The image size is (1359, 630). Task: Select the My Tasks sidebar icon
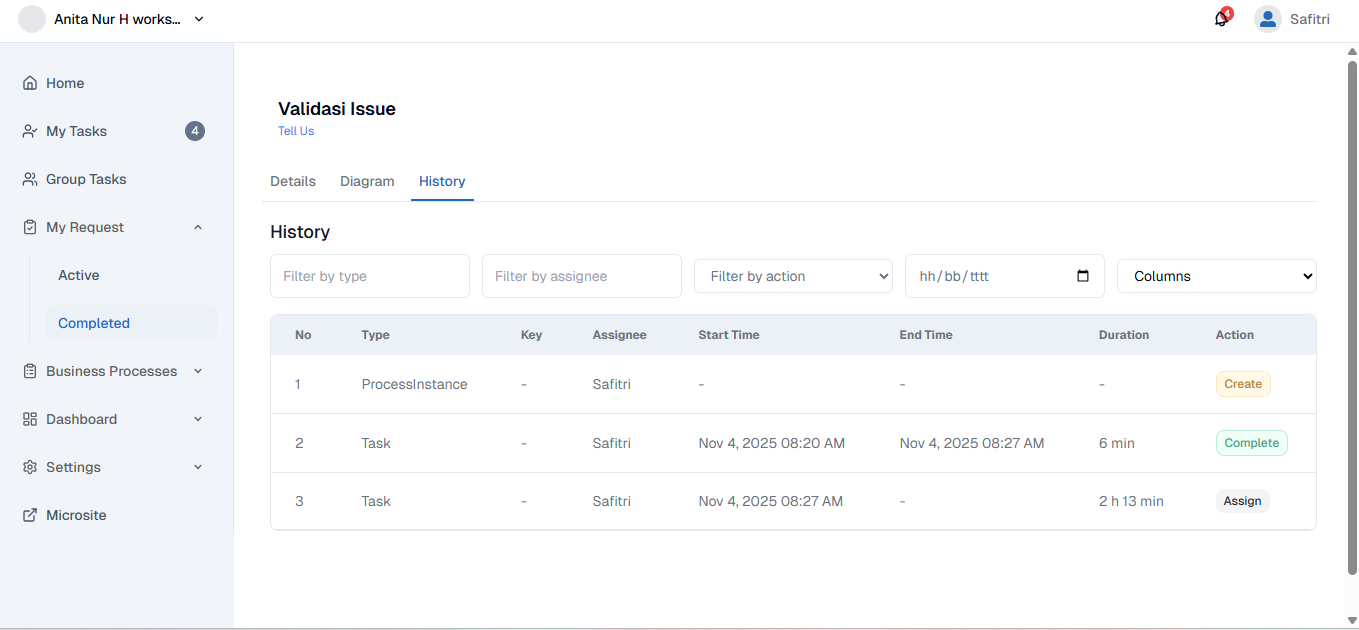pos(27,130)
